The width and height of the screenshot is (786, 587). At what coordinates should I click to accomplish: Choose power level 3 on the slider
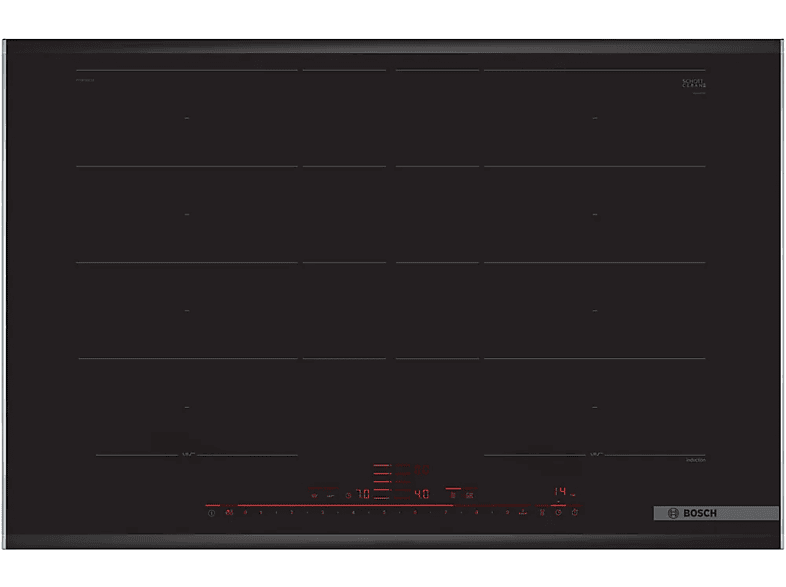pos(322,513)
